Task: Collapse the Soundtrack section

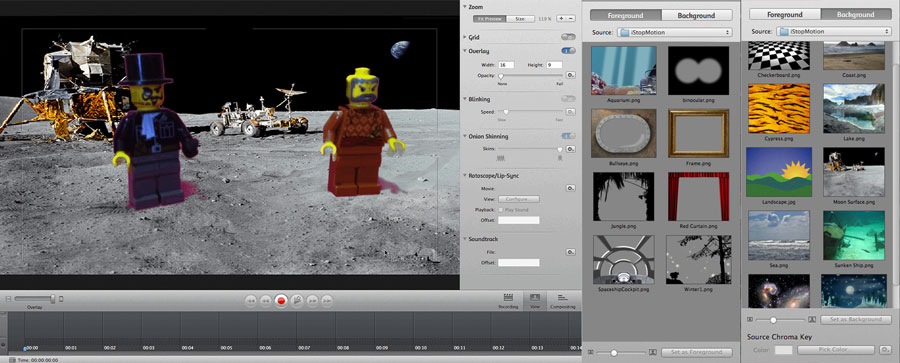Action: [464, 238]
